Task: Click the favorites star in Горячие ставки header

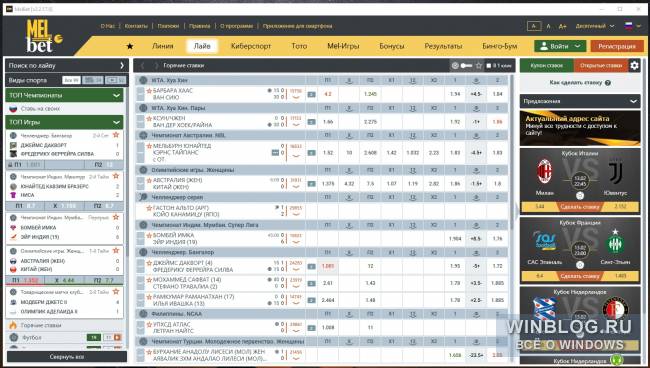Action: [x=479, y=65]
